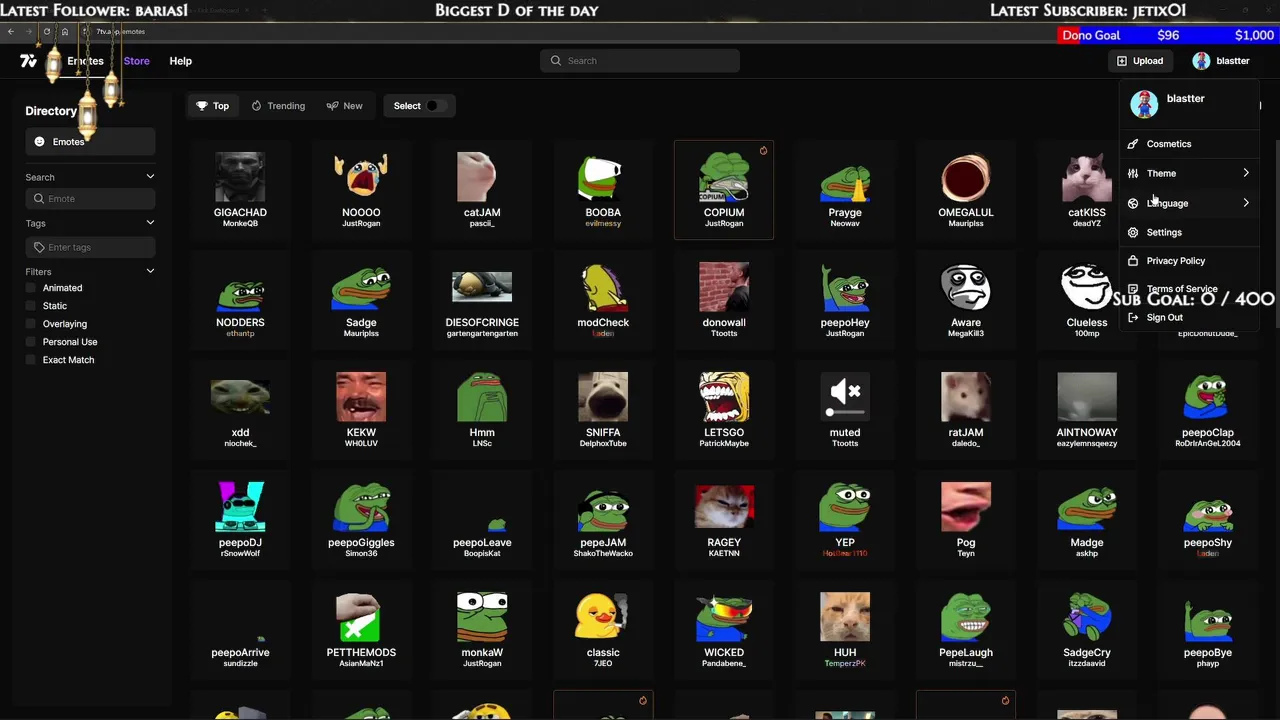
Task: Open the Store page link
Action: (137, 61)
